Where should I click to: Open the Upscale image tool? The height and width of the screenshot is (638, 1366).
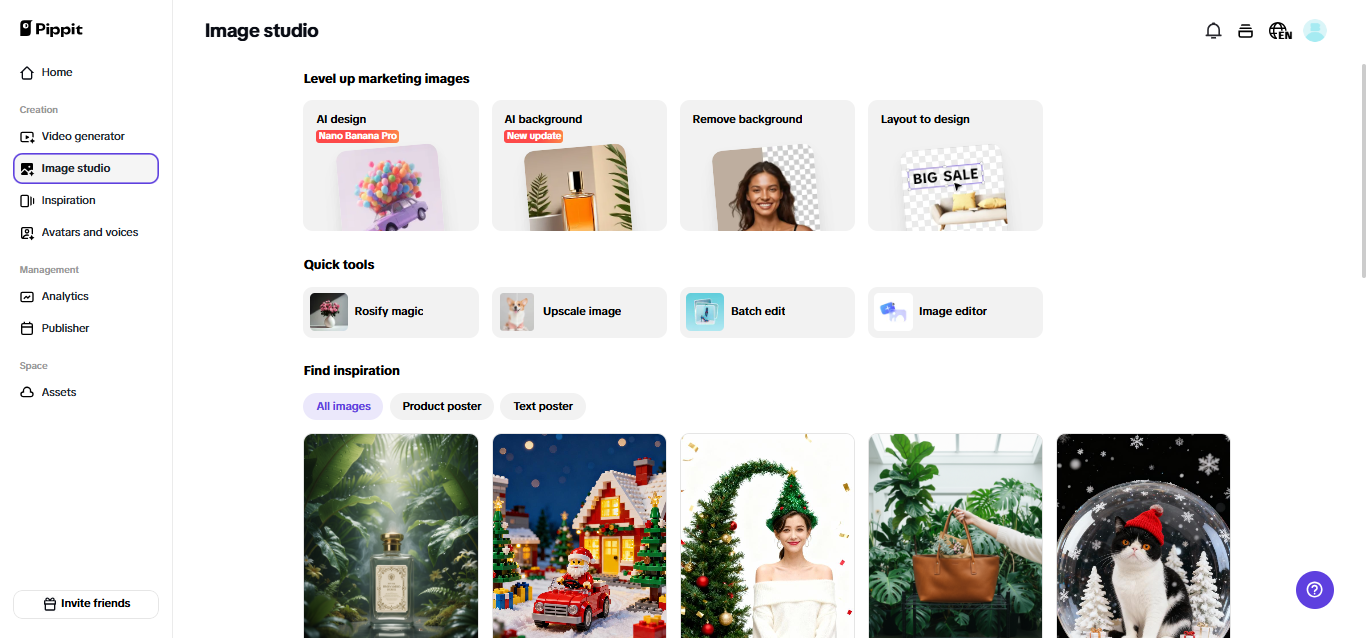coord(579,312)
